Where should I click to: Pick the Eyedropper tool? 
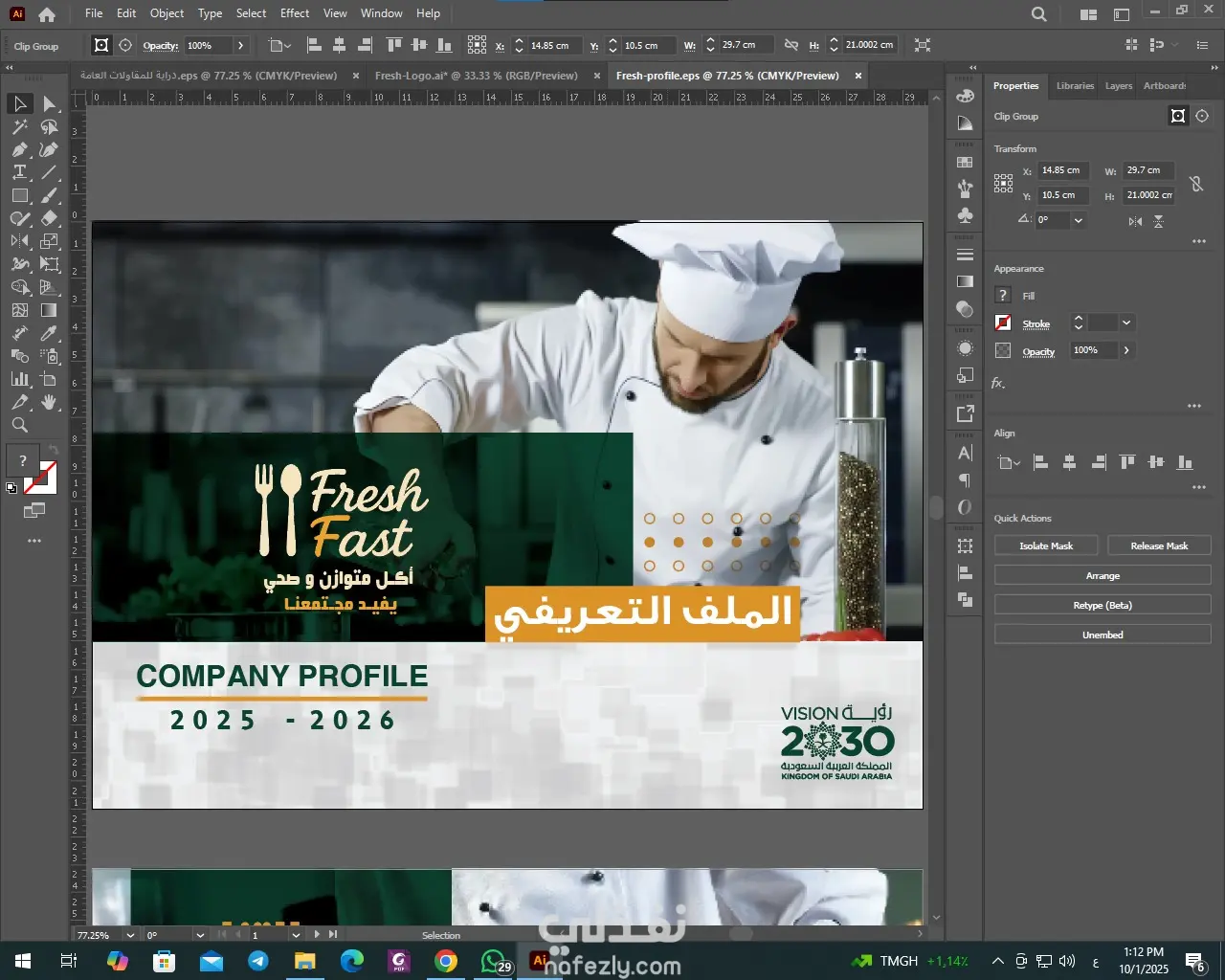[50, 333]
